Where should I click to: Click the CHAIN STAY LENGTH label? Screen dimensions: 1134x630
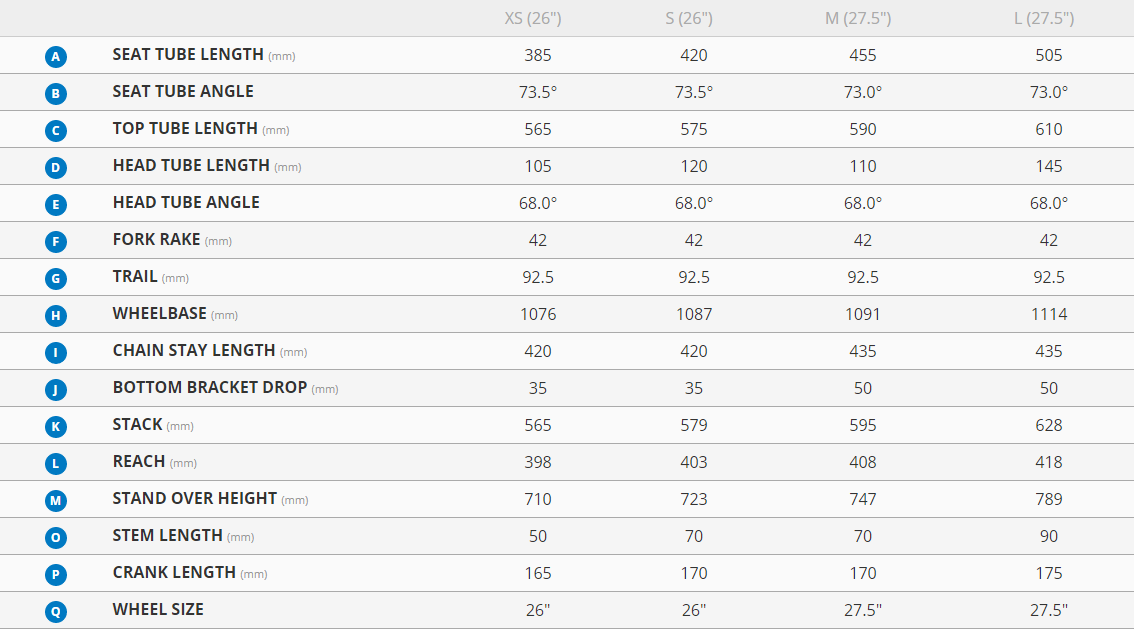[194, 350]
